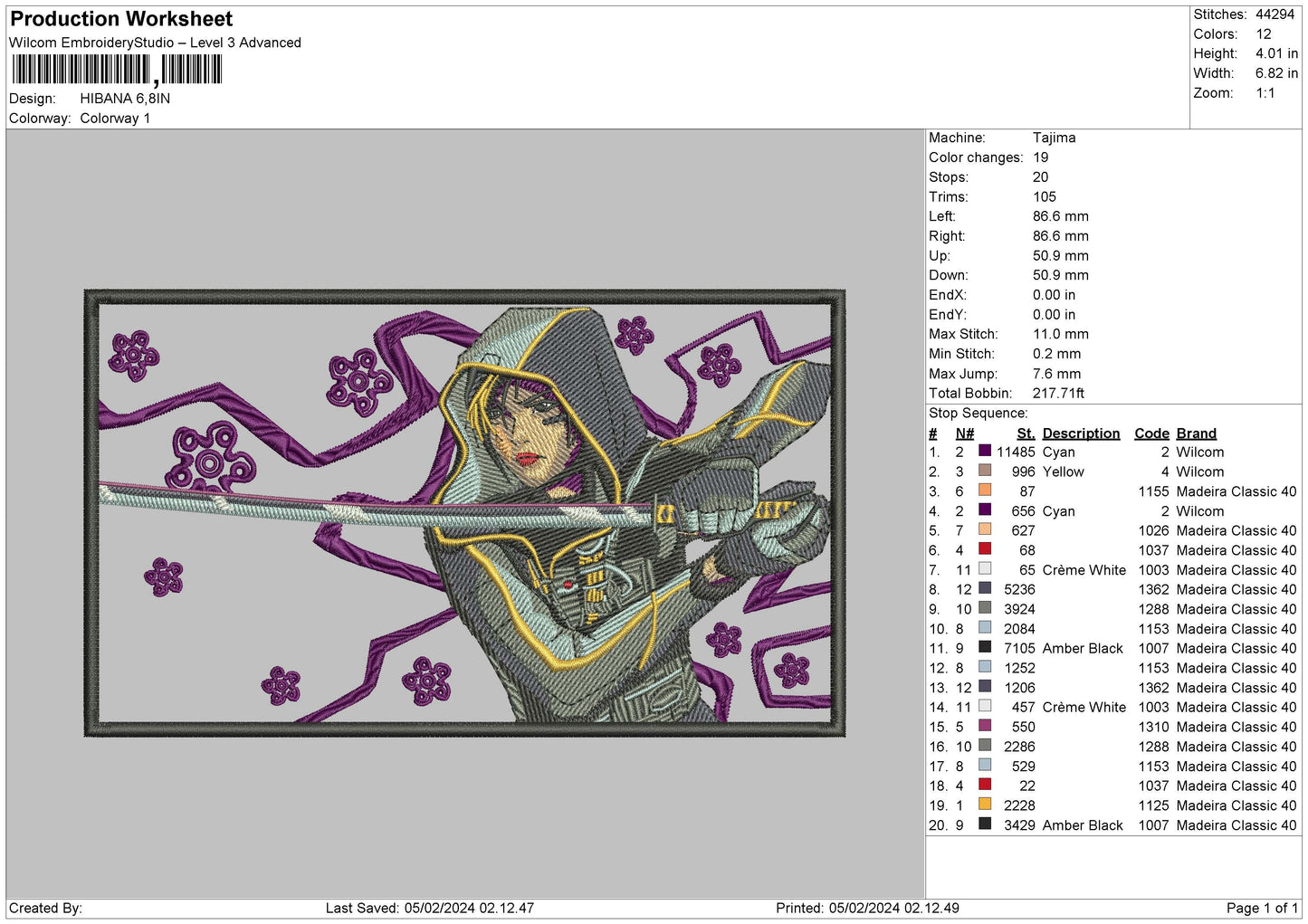The width and height of the screenshot is (1308, 924).
Task: Click the Code column header
Action: 1151,433
